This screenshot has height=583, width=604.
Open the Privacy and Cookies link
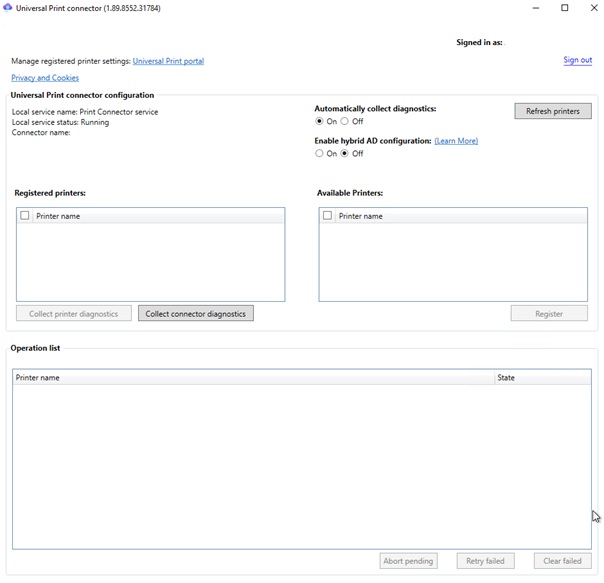point(45,78)
